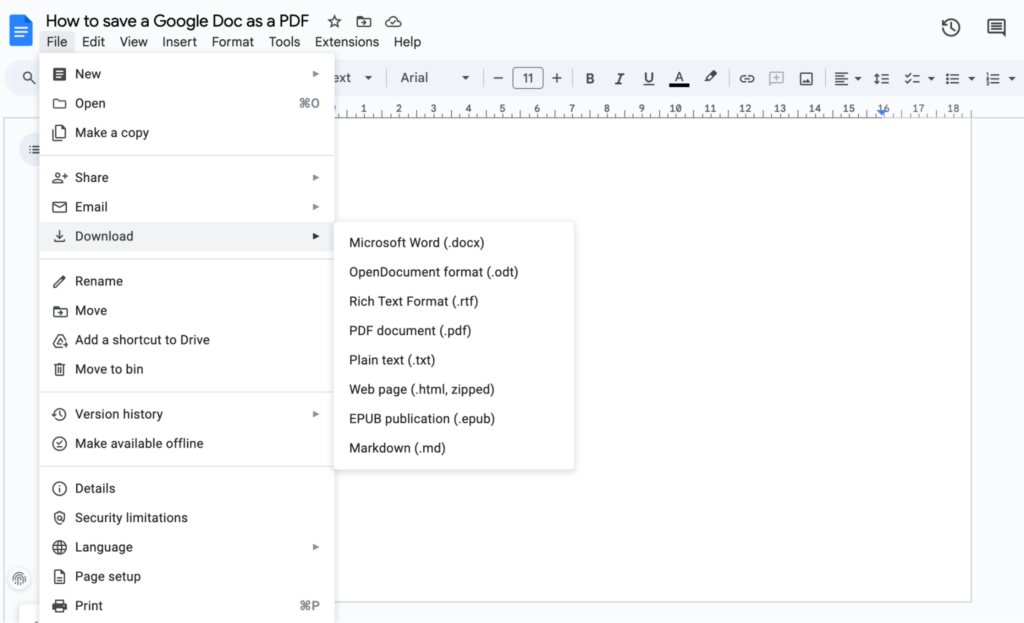Expand the Language submenu

[x=187, y=547]
